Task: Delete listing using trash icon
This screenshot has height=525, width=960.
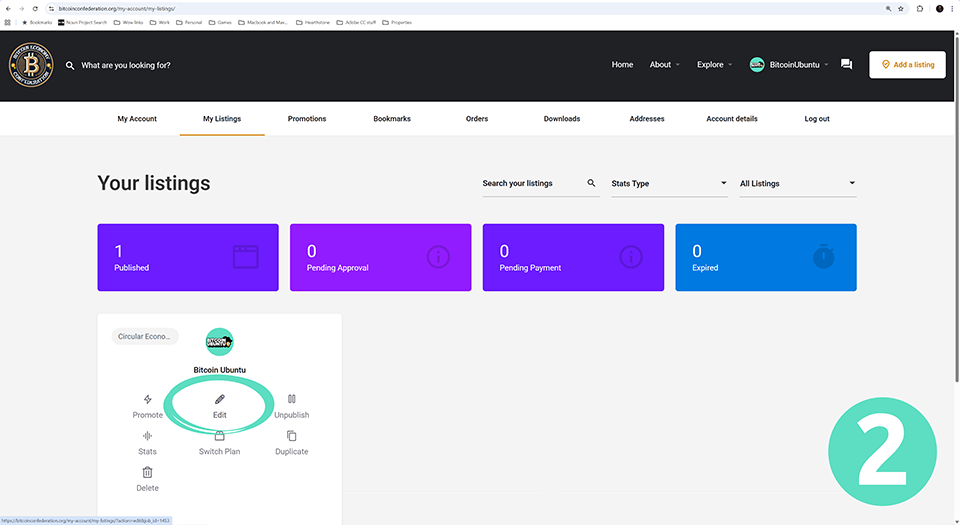Action: 148,472
